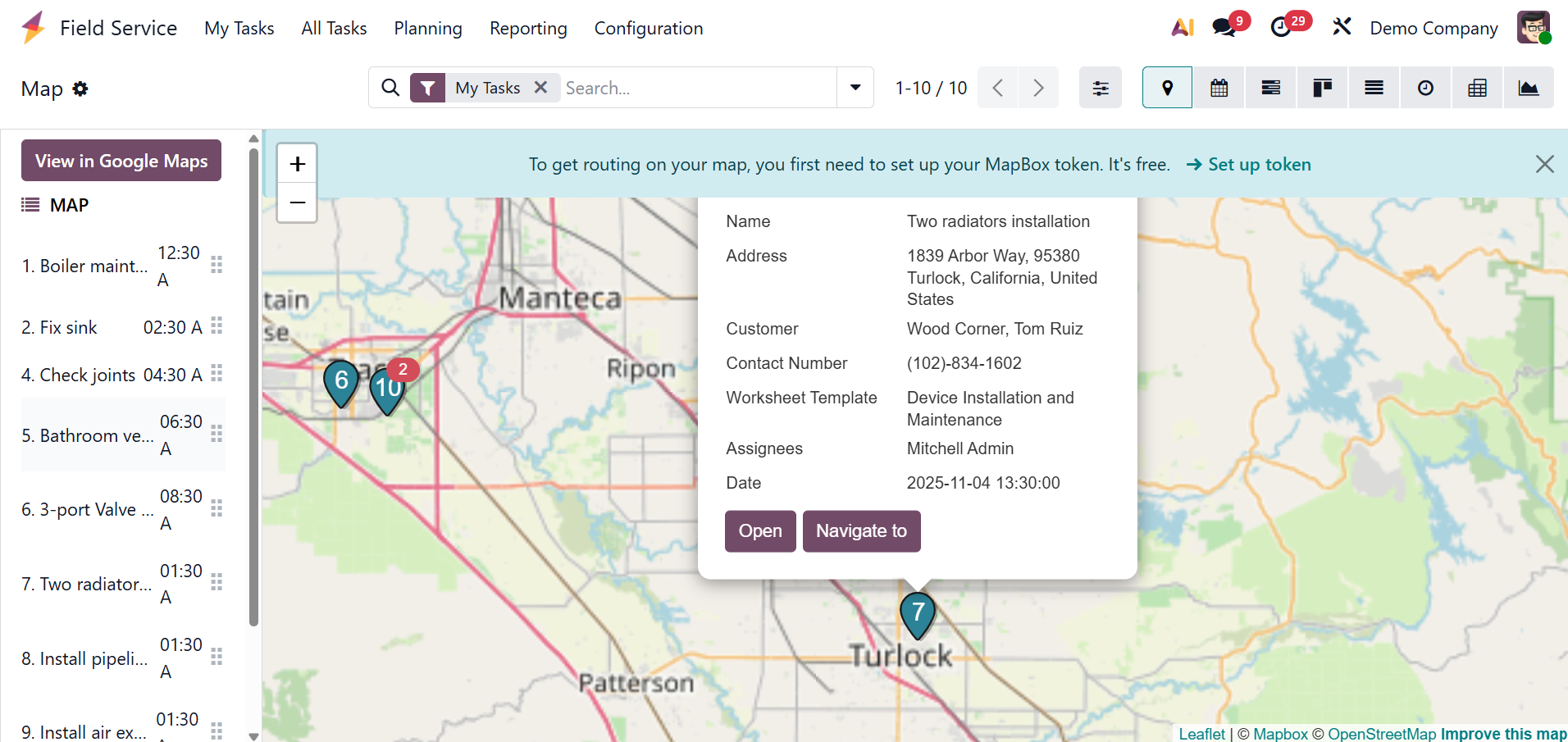Image resolution: width=1568 pixels, height=742 pixels.
Task: Remove the My Tasks filter
Action: tap(540, 87)
